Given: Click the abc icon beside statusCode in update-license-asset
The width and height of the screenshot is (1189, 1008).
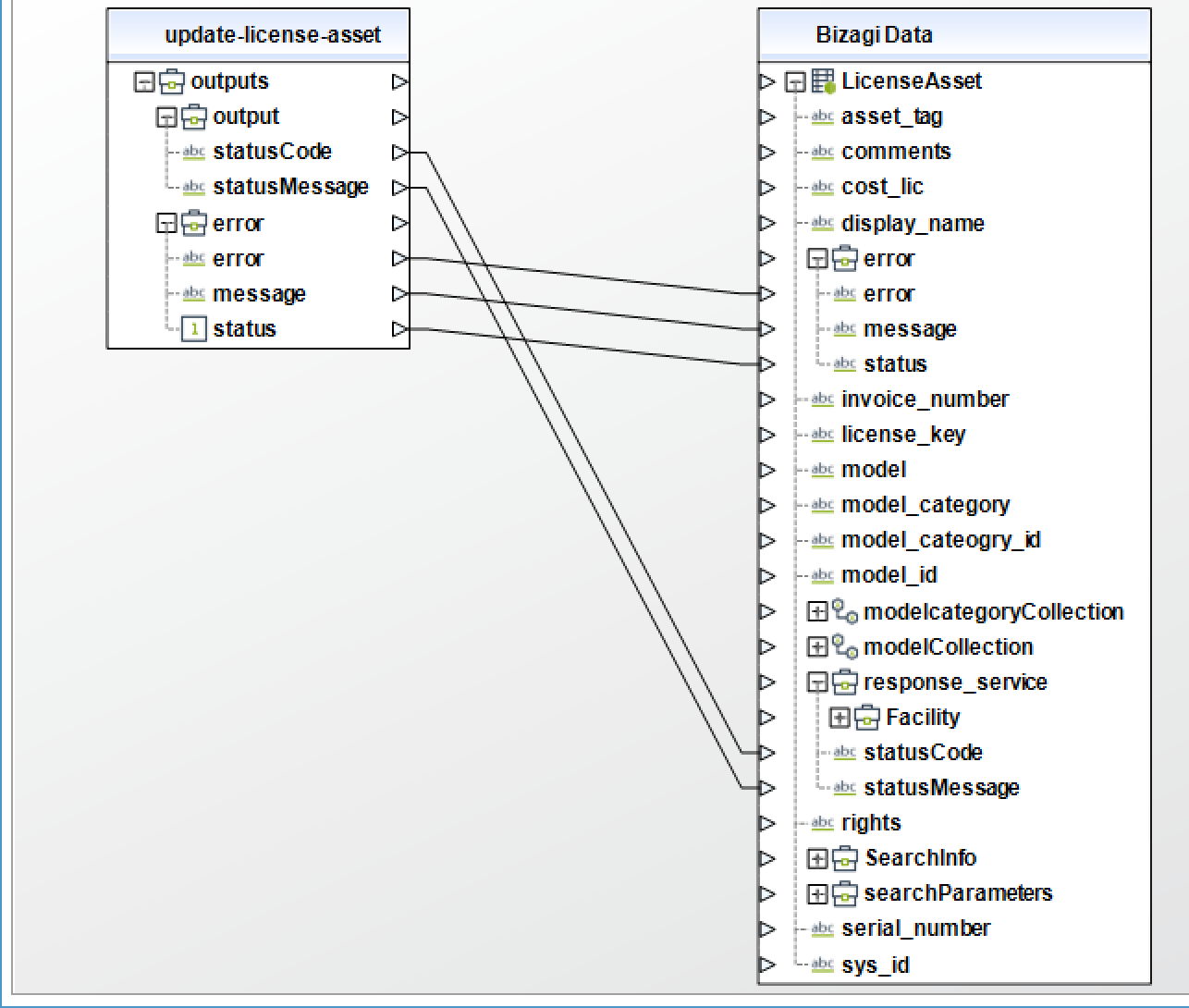Looking at the screenshot, I should point(194,153).
